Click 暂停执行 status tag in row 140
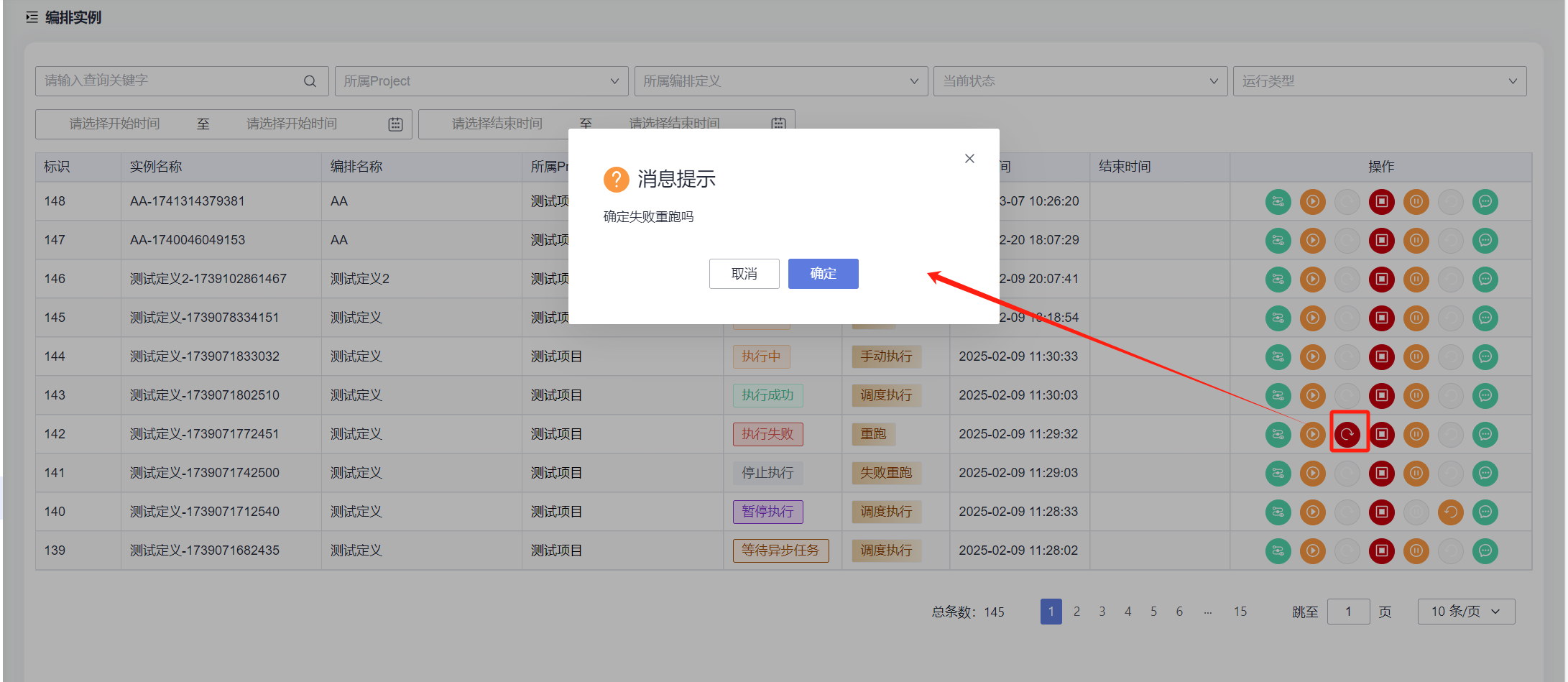The image size is (1568, 682). [x=767, y=512]
